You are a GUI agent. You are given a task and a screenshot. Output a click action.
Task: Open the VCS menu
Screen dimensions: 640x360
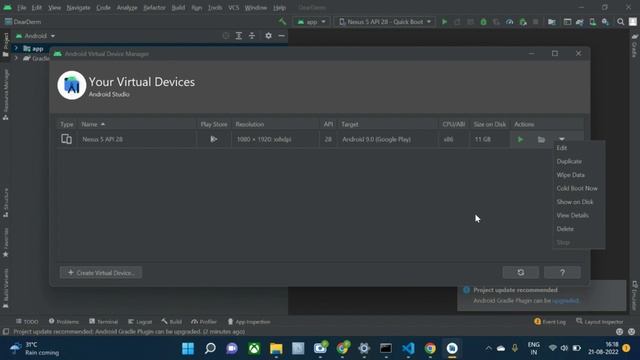pyautogui.click(x=233, y=8)
